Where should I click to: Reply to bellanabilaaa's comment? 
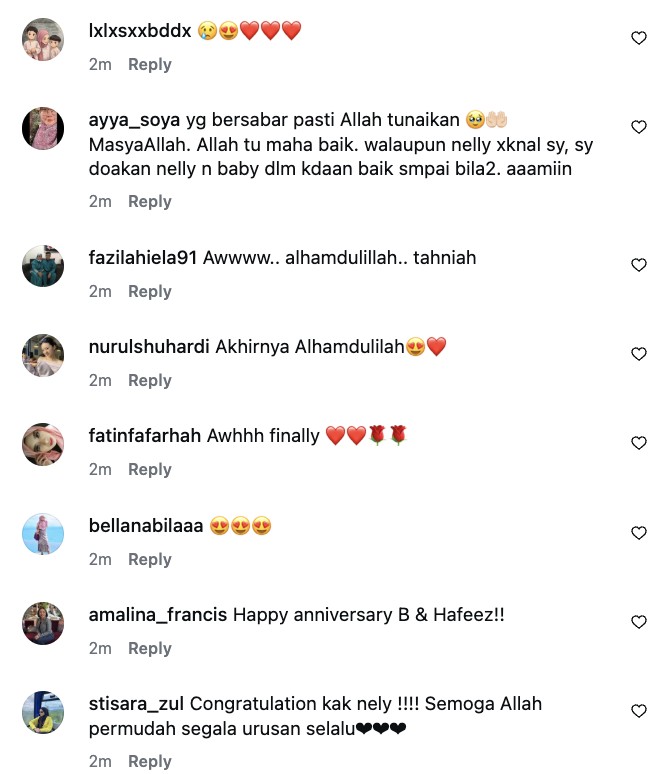click(x=150, y=560)
